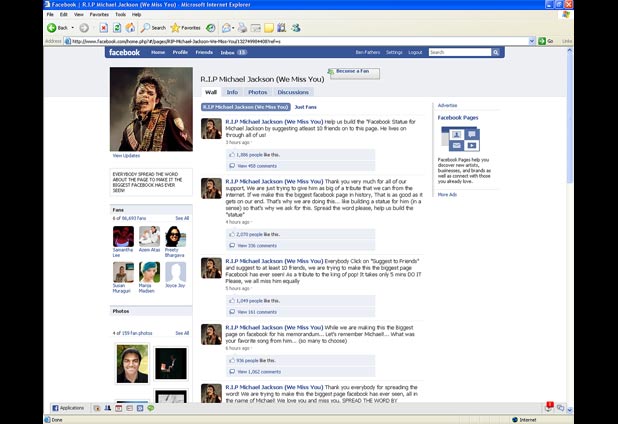The height and width of the screenshot is (424, 618).
Task: Switch to the Photos tab
Action: pyautogui.click(x=258, y=92)
